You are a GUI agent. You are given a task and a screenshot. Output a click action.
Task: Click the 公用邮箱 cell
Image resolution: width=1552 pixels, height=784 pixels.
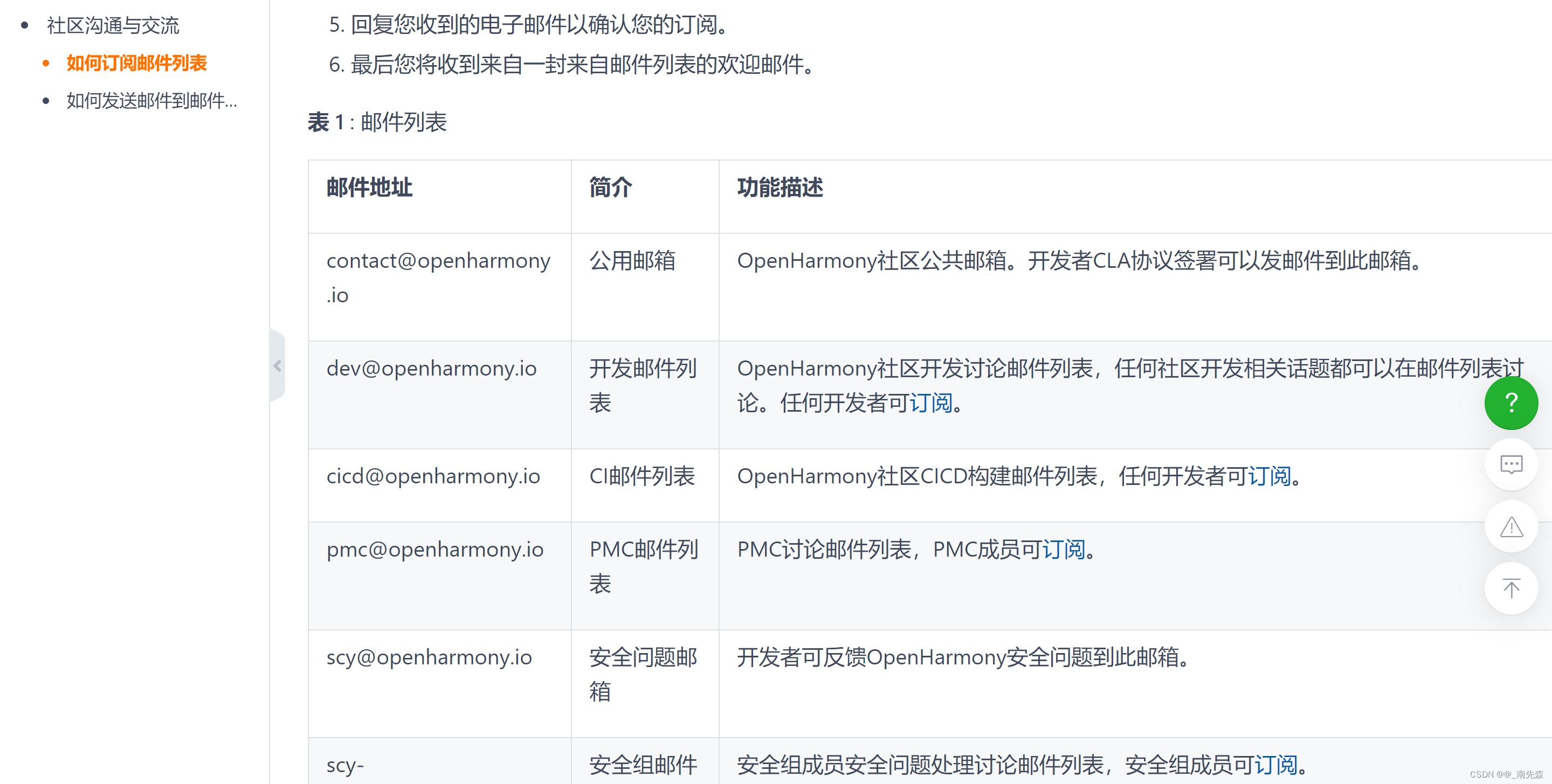645,287
